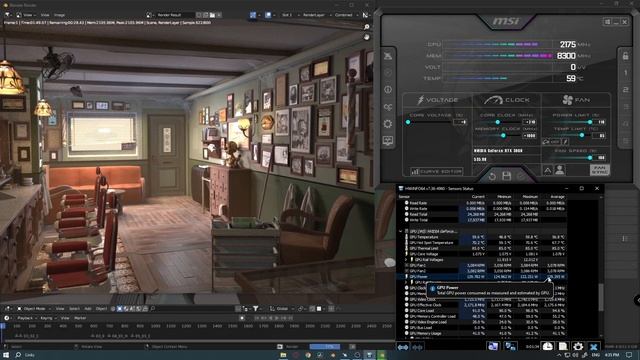Adjust the Power Limit slider handle
Screen dimensions: 640x360
(590, 122)
